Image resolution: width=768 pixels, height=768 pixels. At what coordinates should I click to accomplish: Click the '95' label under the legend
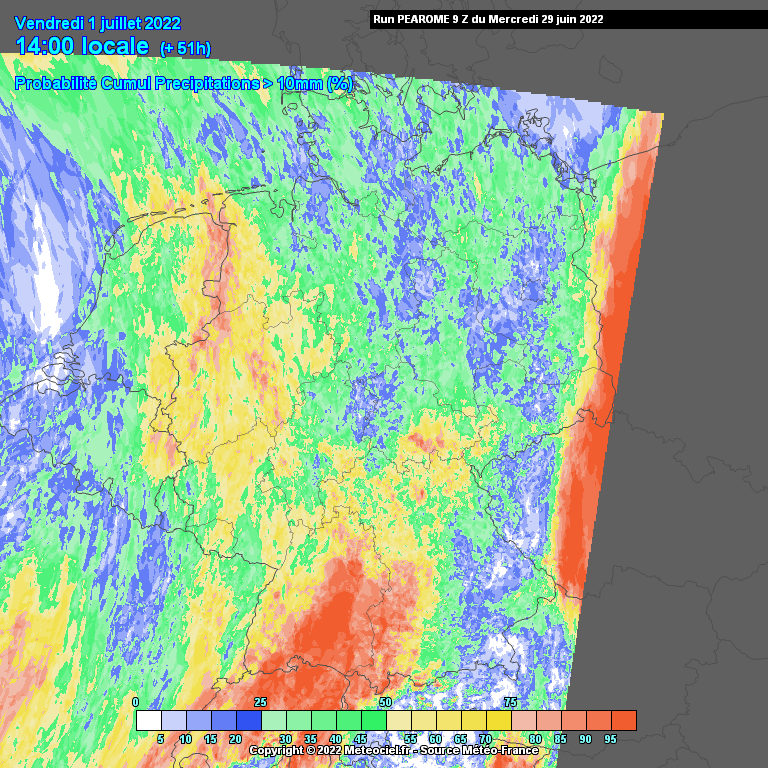coord(610,739)
